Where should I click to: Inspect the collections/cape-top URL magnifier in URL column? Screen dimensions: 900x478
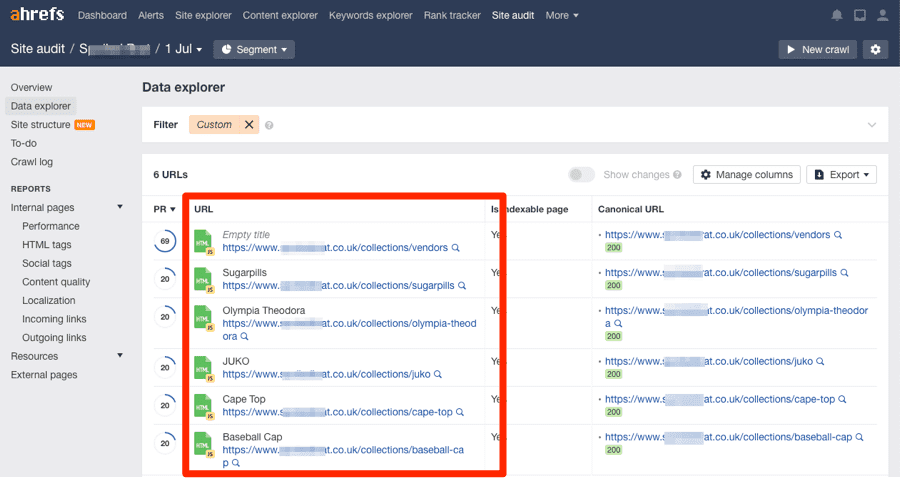[x=460, y=412]
